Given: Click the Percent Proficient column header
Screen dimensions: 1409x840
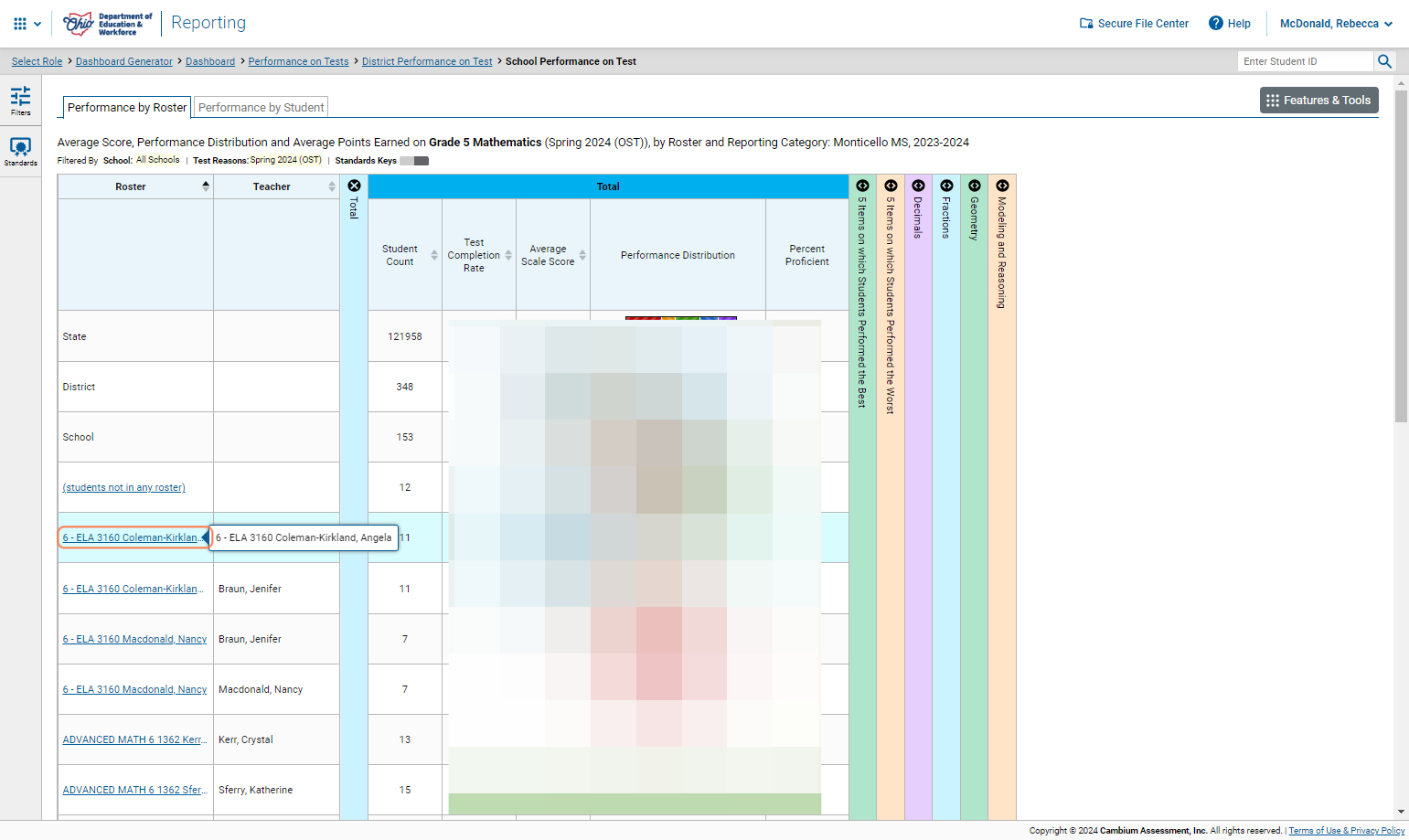Looking at the screenshot, I should 806,255.
